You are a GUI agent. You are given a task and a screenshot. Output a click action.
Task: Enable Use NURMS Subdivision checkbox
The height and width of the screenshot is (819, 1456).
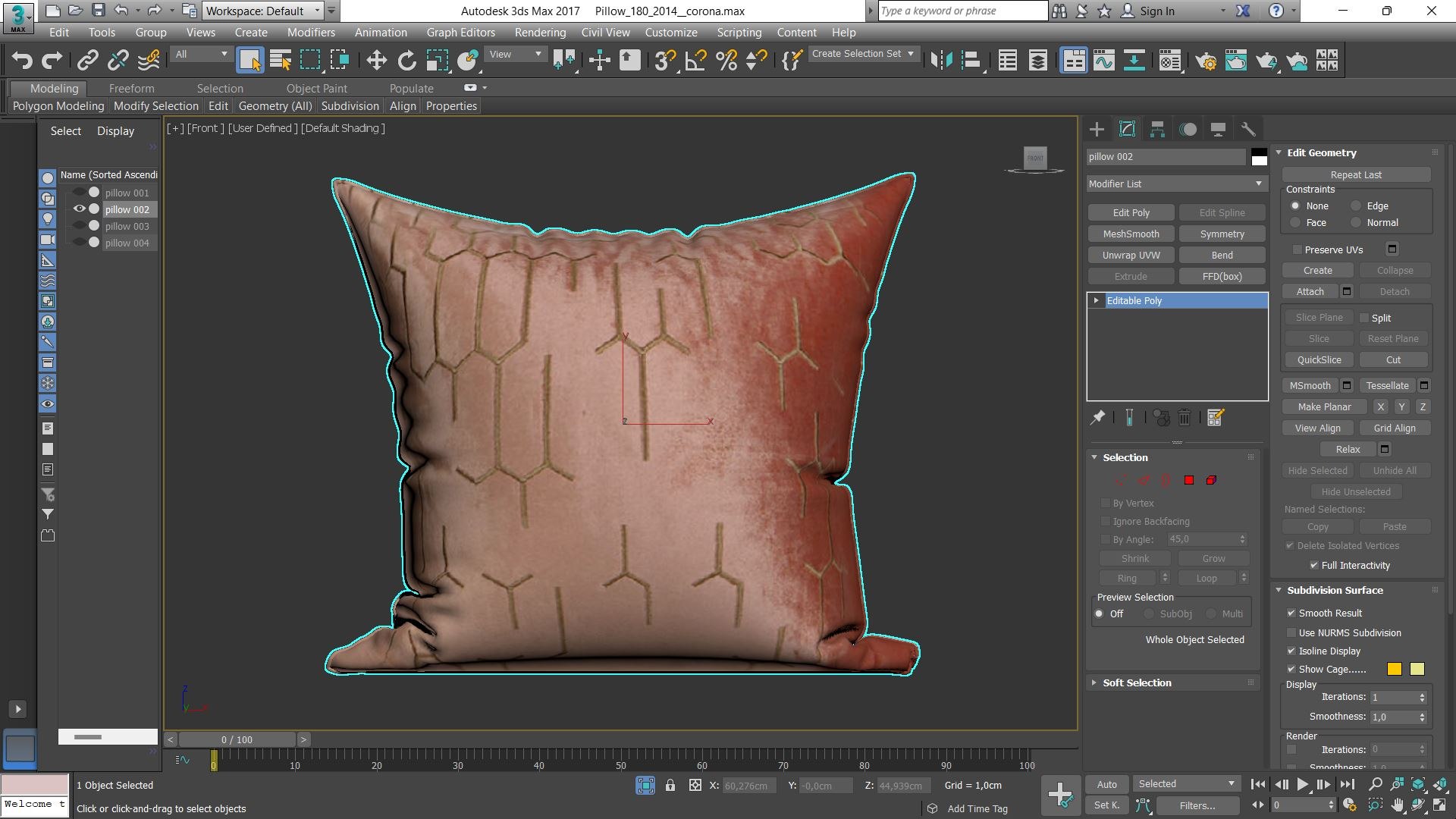(1291, 632)
